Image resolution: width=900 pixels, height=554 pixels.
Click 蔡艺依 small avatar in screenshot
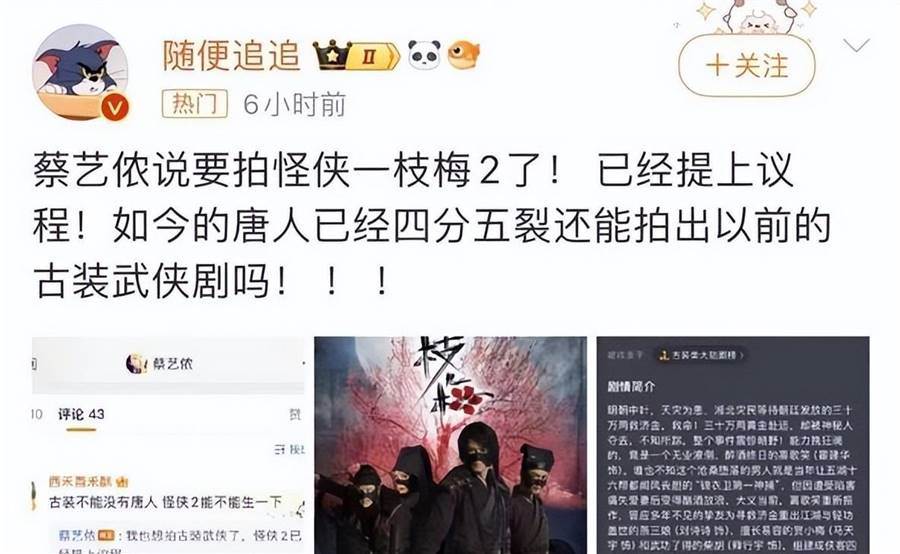coord(136,363)
